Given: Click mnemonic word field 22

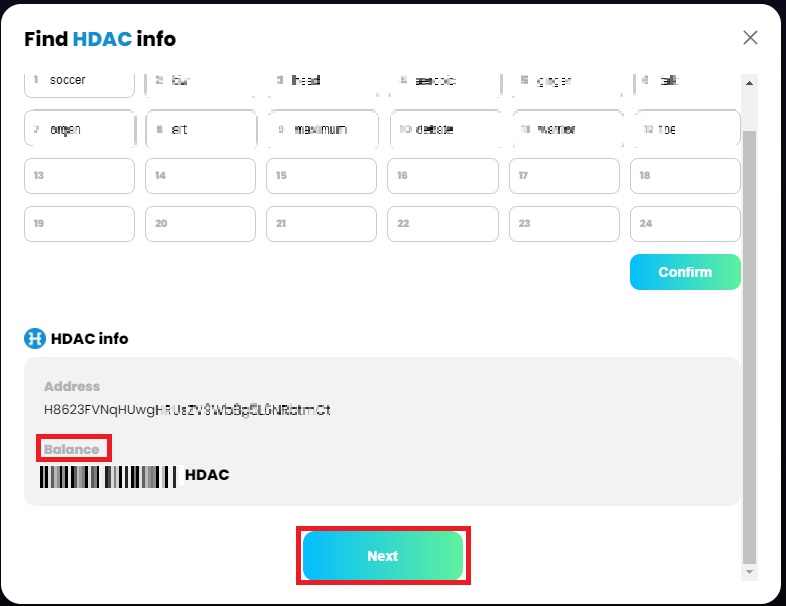Looking at the screenshot, I should [x=443, y=223].
